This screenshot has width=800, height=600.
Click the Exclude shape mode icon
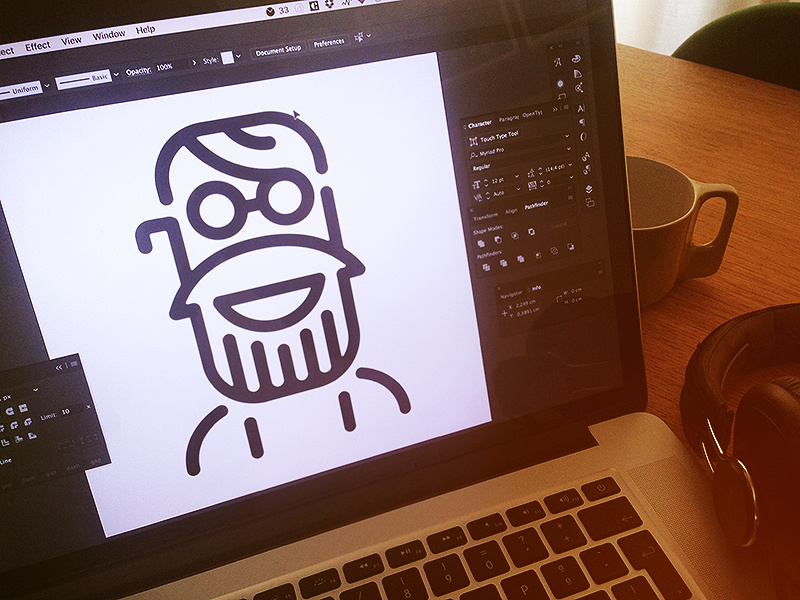(x=532, y=232)
